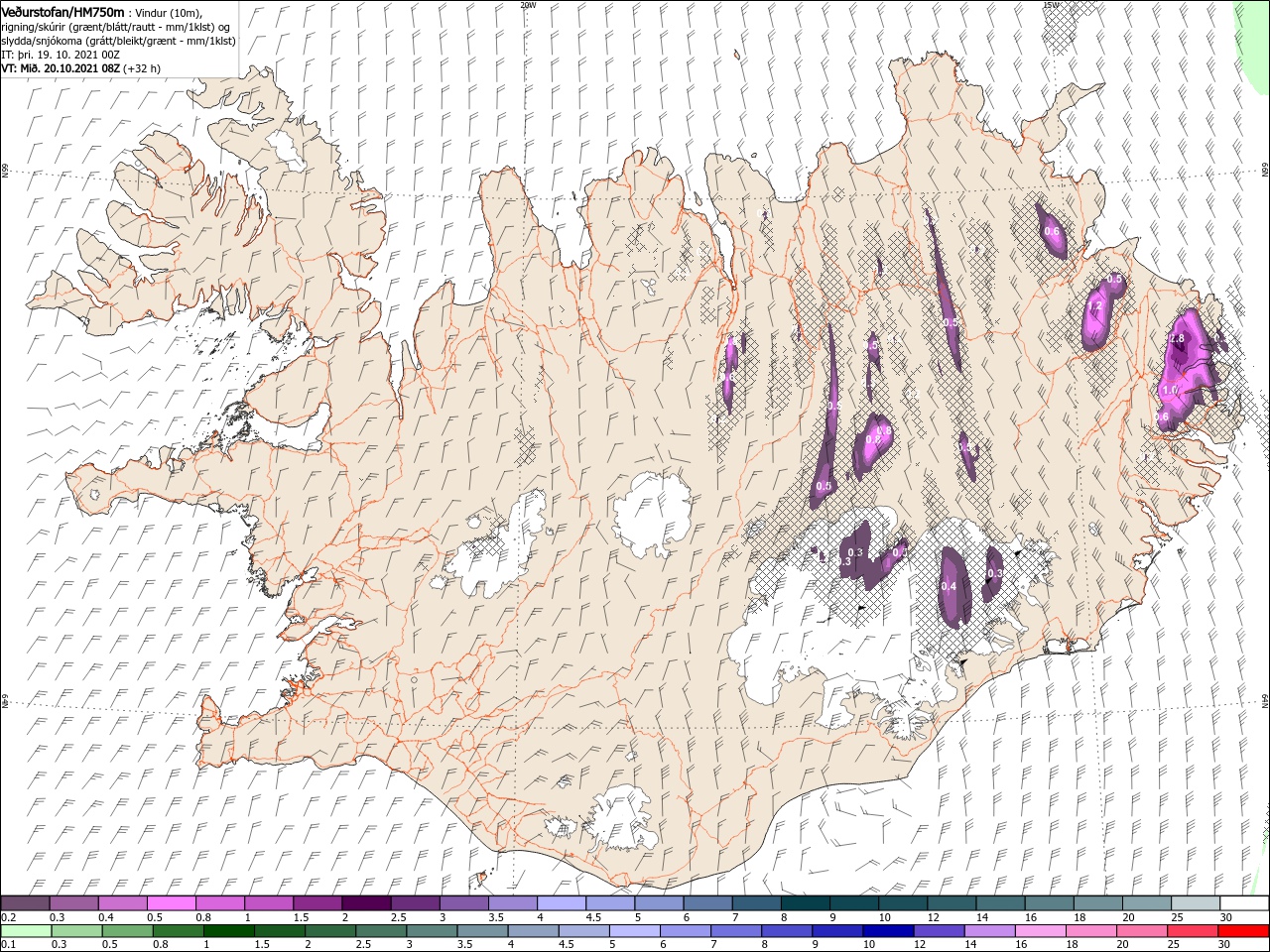Click the 1.2 snowfall value on the map
The height and width of the screenshot is (952, 1270).
(x=1095, y=307)
